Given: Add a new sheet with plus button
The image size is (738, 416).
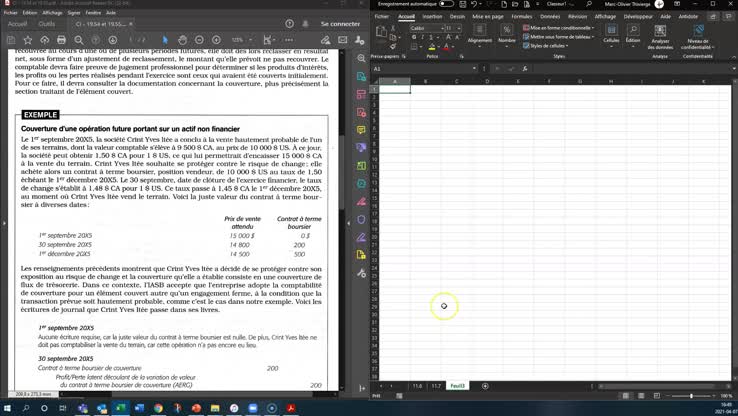Looking at the screenshot, I should click(485, 385).
